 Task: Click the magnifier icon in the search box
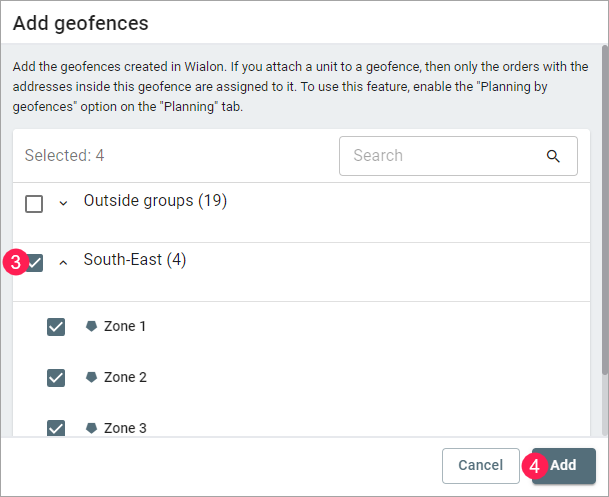[553, 156]
